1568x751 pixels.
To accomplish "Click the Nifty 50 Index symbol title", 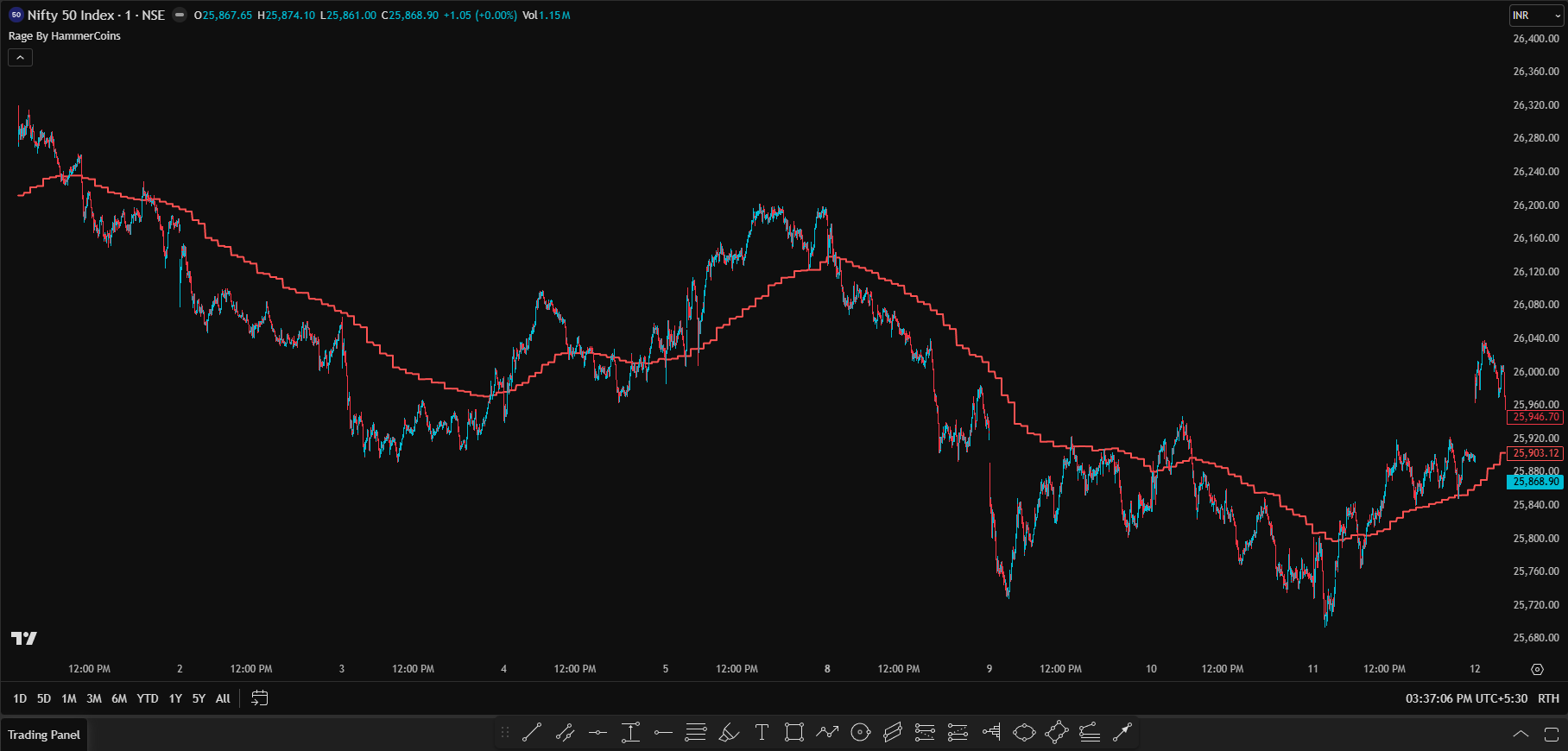I will click(71, 15).
